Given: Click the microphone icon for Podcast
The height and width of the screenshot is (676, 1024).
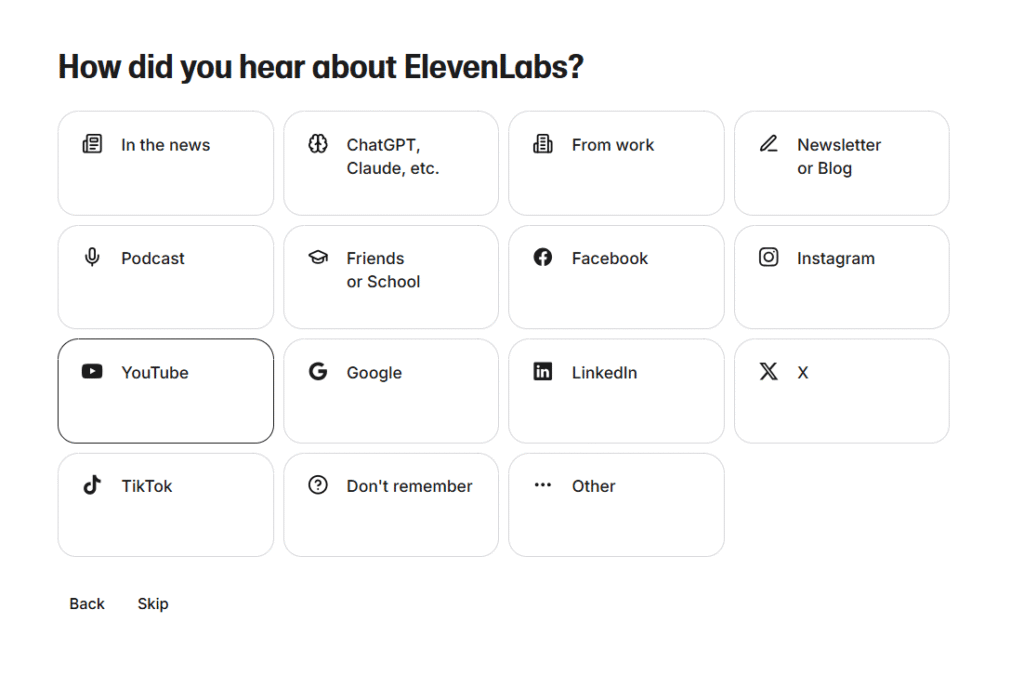Looking at the screenshot, I should pyautogui.click(x=92, y=258).
